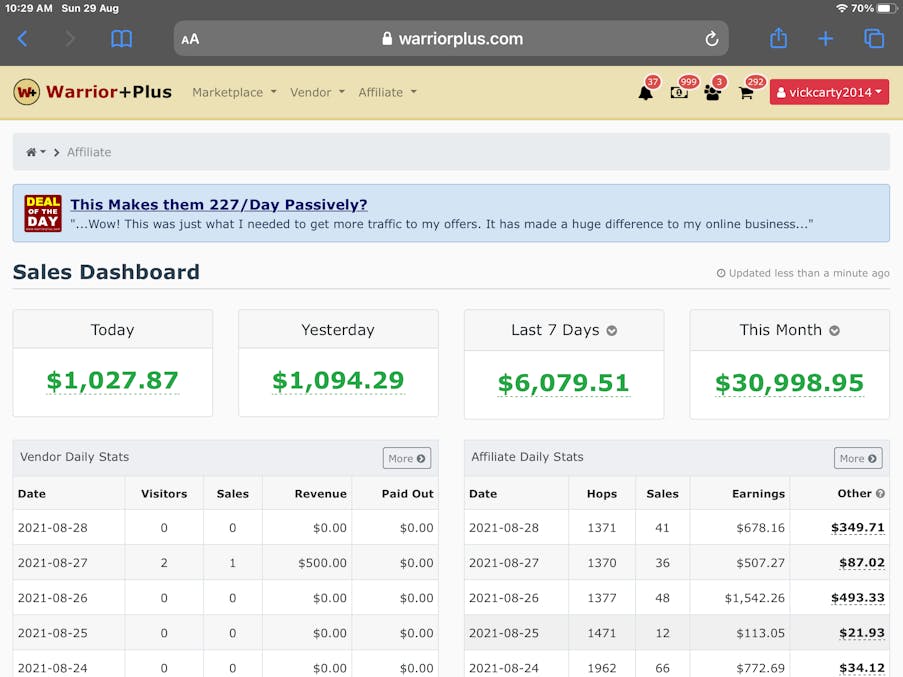Click the Deal of the Day badge

tap(43, 213)
